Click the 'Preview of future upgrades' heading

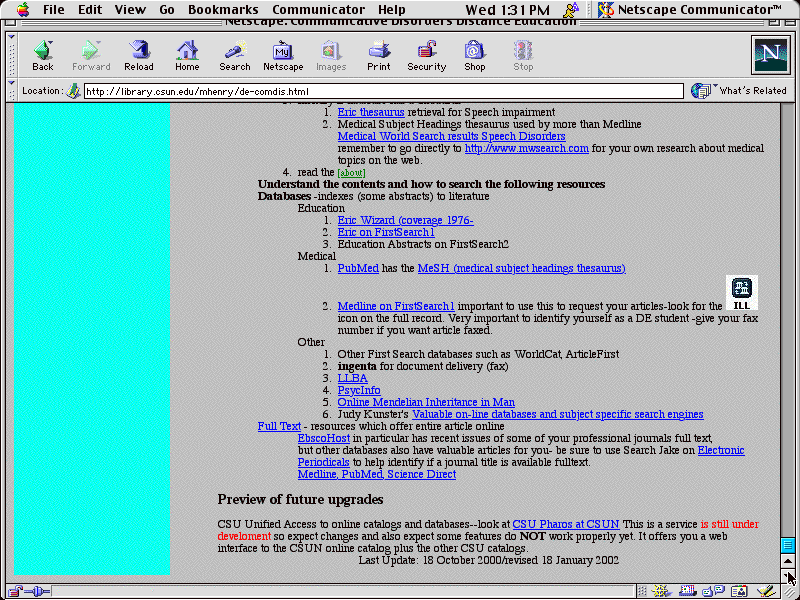(300, 499)
